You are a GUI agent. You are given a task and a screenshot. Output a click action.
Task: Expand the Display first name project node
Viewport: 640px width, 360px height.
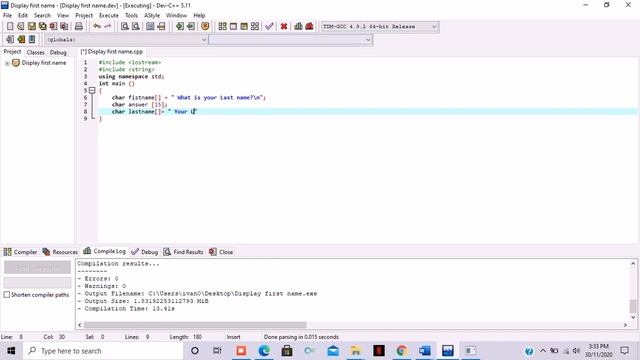click(7, 63)
